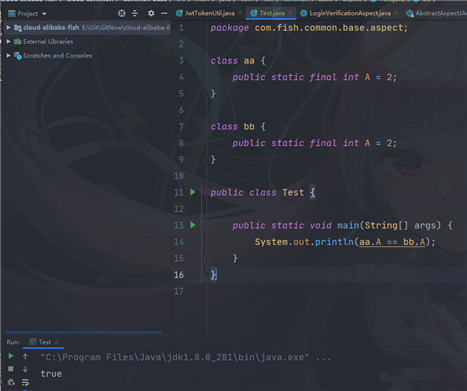Click the class name bb on line 7
Screen dimensions: 467x391
click(x=249, y=127)
